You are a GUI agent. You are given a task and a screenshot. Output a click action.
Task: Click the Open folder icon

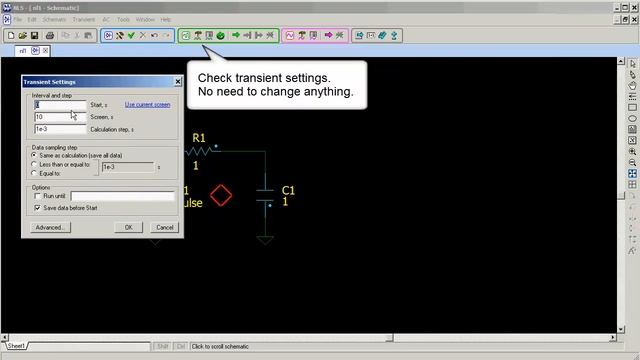coord(22,36)
